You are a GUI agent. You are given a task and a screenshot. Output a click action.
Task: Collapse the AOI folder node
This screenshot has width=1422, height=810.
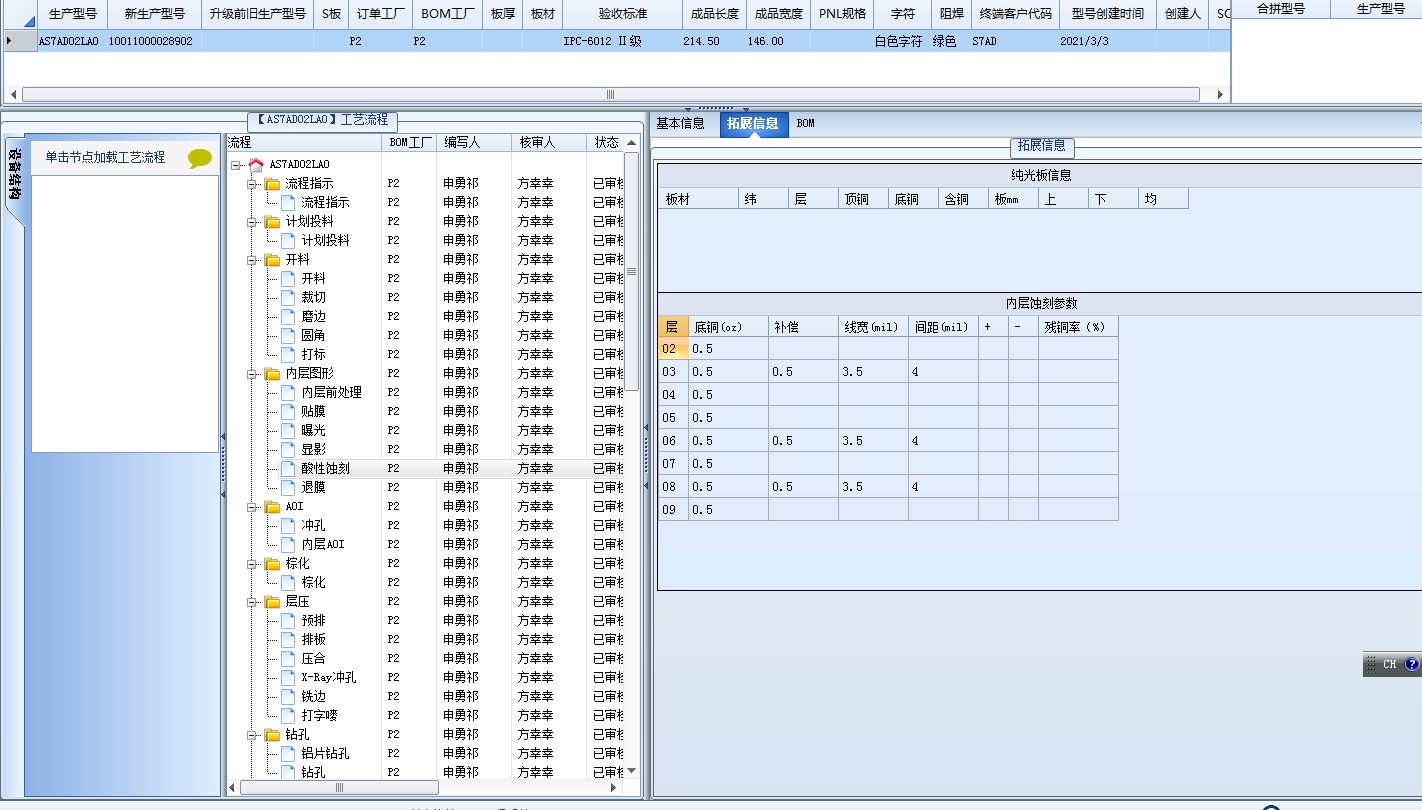point(254,506)
